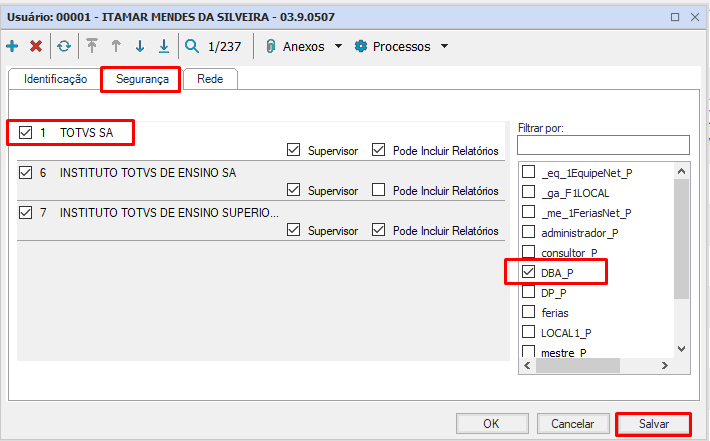Switch to the Segurança tab
710x441 pixels.
[142, 79]
